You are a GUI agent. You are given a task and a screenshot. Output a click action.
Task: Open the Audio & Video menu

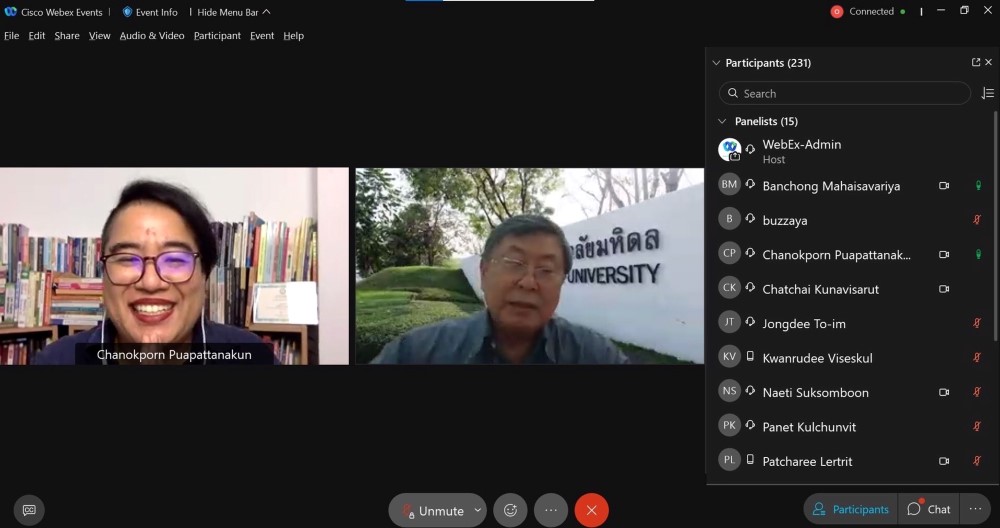(152, 36)
